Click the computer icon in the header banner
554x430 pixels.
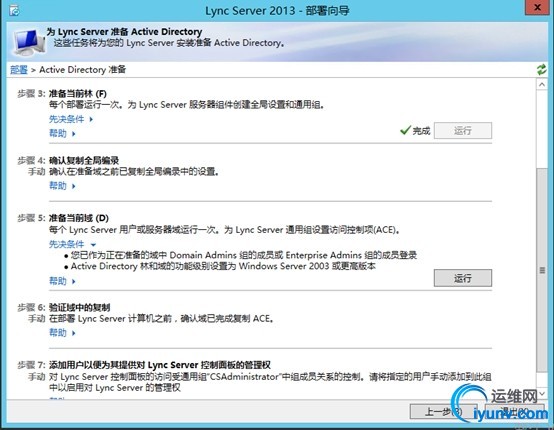30,42
